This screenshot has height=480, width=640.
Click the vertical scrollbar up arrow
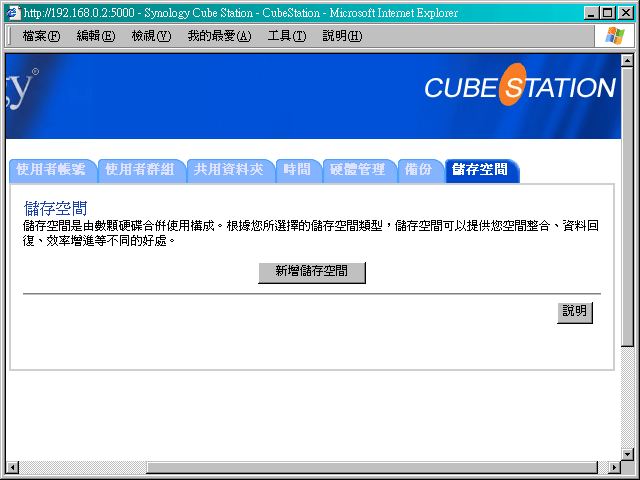627,60
